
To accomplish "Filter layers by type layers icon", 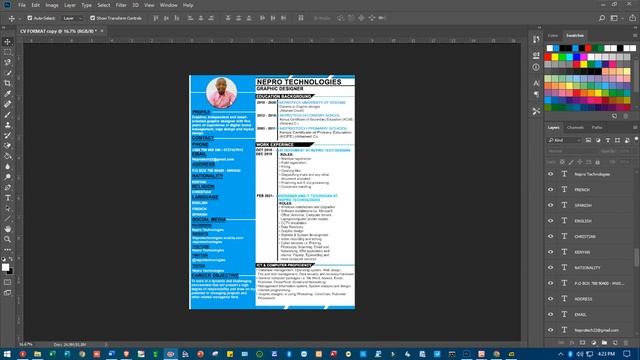I will tap(608, 140).
